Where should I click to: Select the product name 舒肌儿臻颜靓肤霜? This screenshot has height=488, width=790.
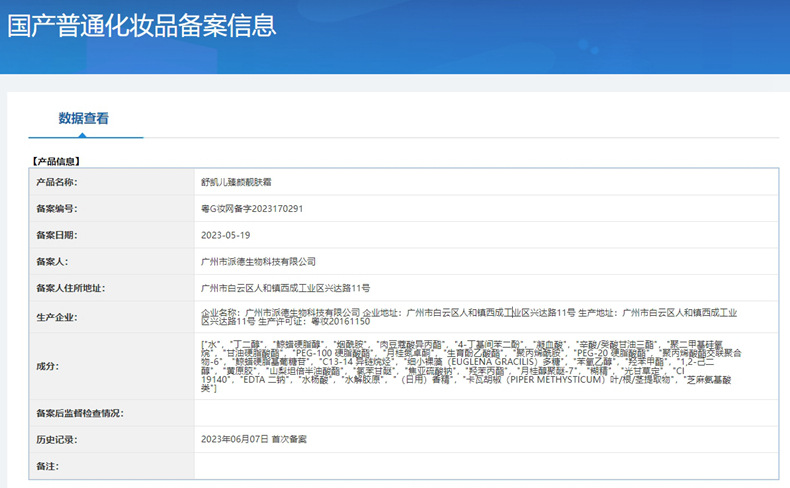click(x=236, y=182)
